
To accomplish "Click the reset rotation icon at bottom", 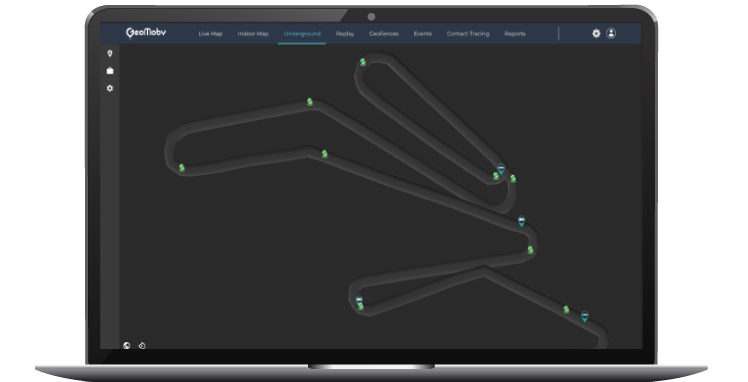I will (142, 346).
